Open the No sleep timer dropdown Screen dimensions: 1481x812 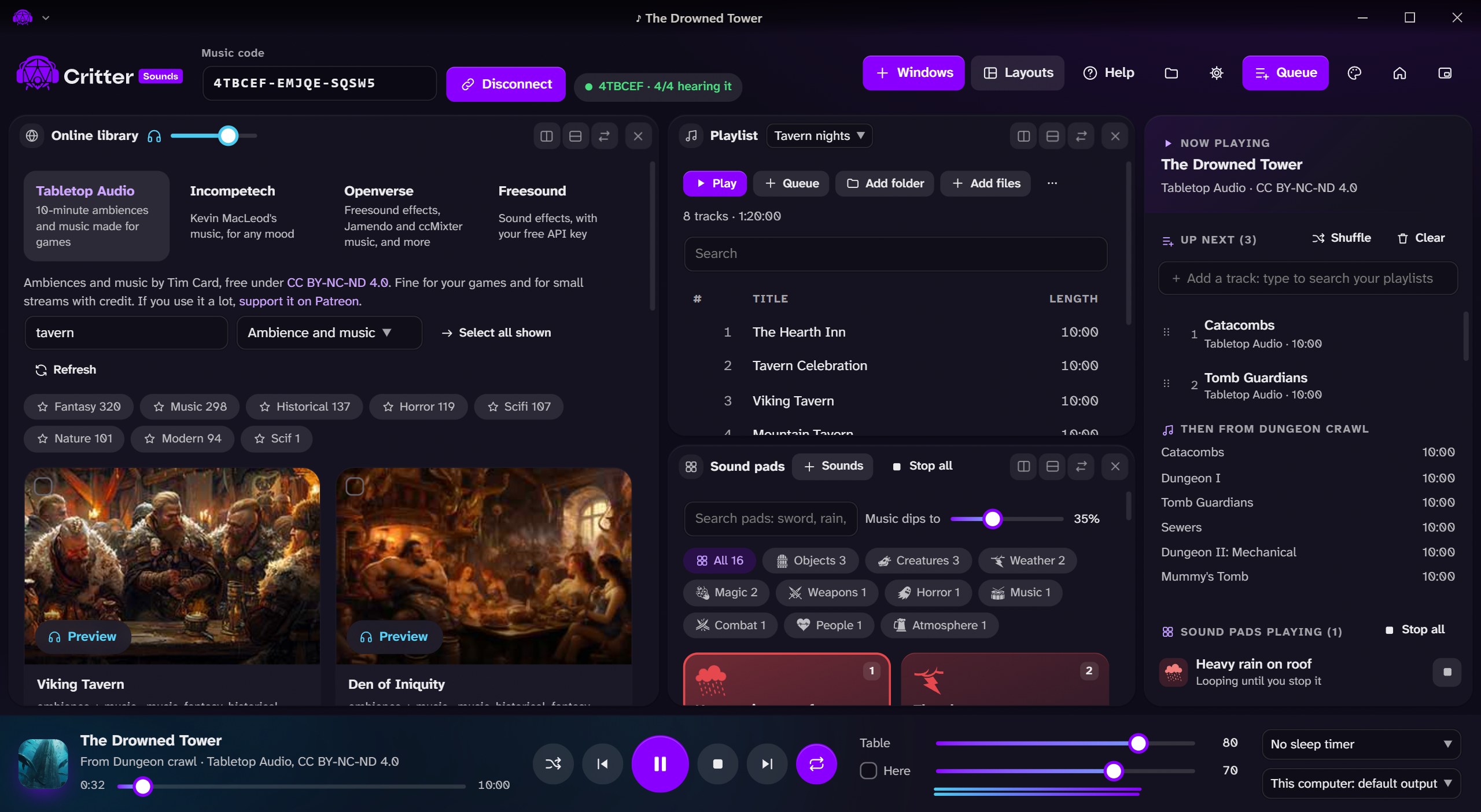click(1361, 744)
